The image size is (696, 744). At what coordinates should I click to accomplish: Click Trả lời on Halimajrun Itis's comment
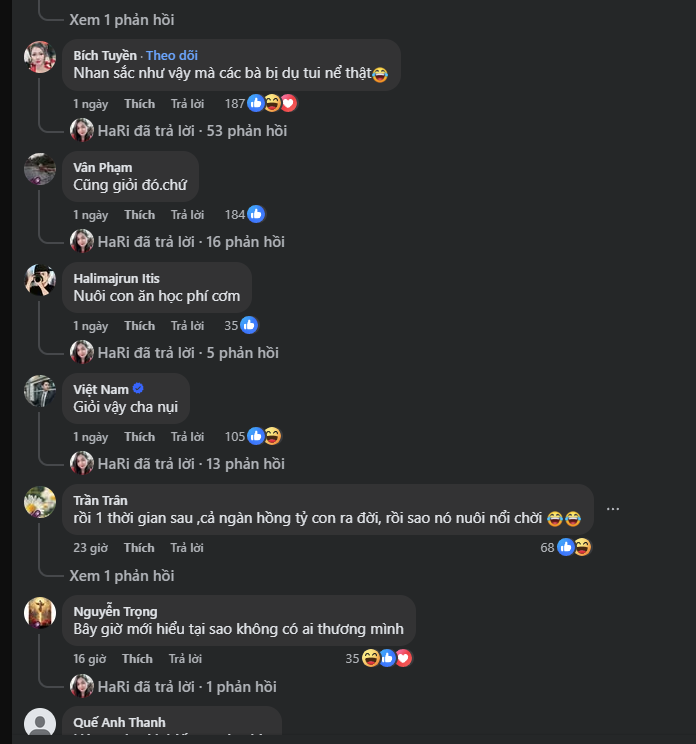(x=187, y=325)
